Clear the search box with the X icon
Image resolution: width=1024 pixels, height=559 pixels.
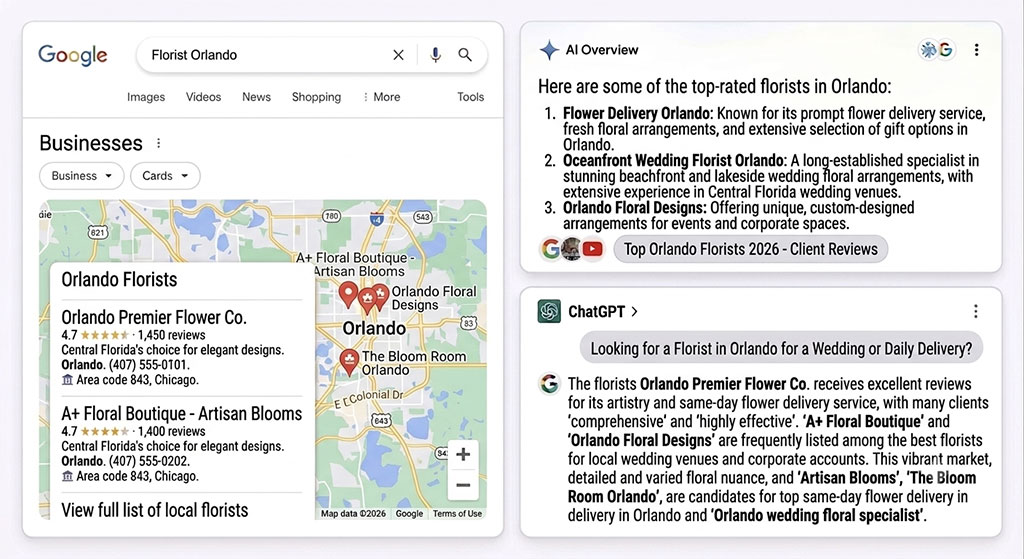tap(398, 55)
